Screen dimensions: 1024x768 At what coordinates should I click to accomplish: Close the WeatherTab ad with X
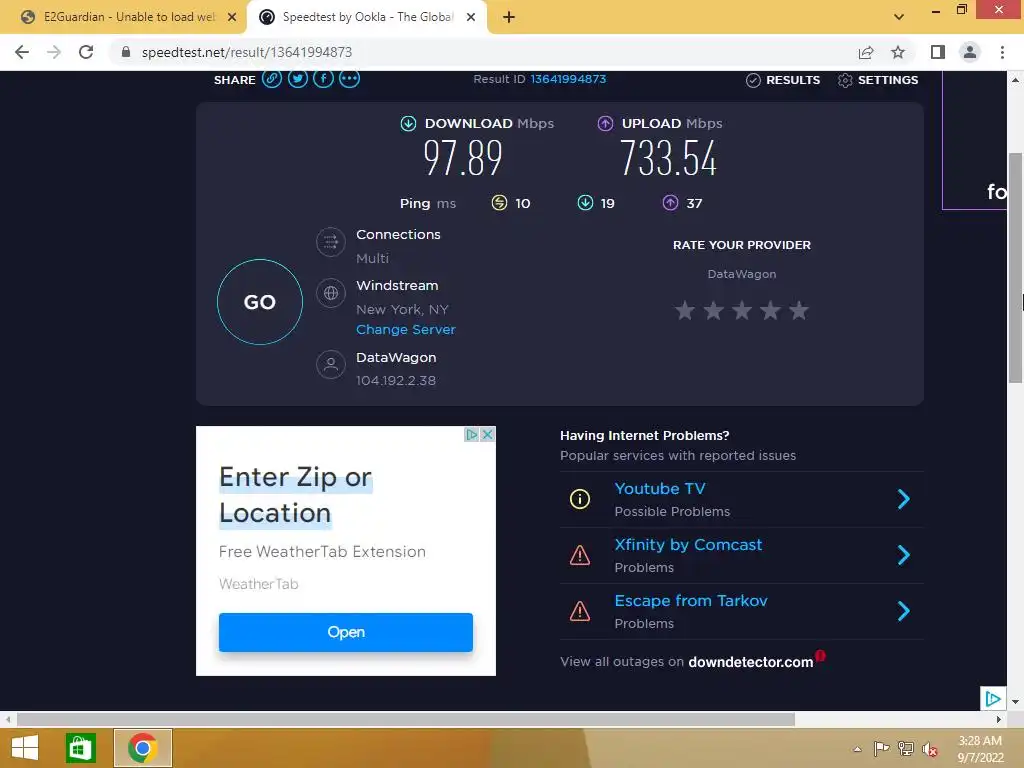tap(487, 434)
